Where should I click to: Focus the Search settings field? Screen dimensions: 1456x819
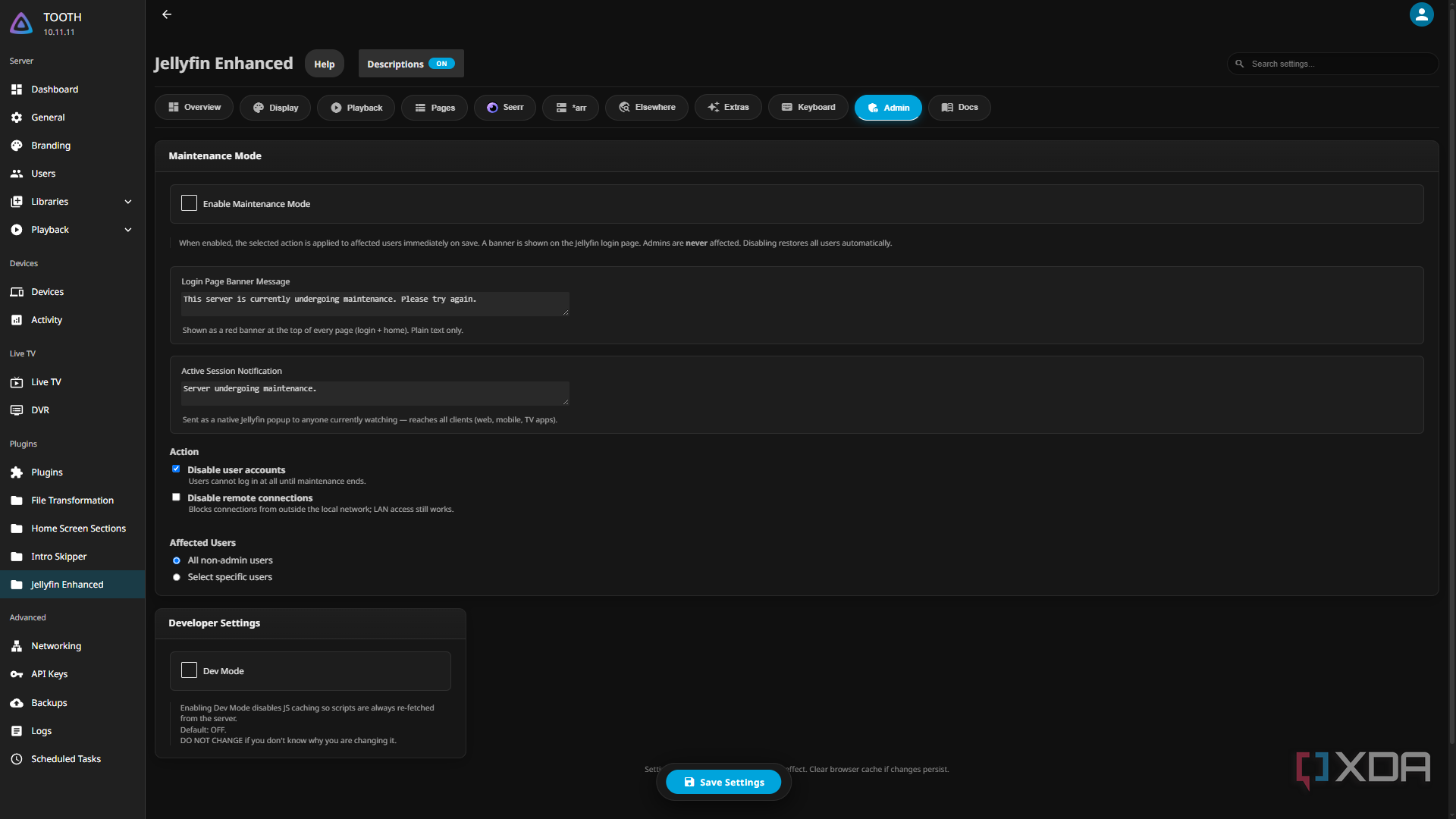[x=1332, y=64]
